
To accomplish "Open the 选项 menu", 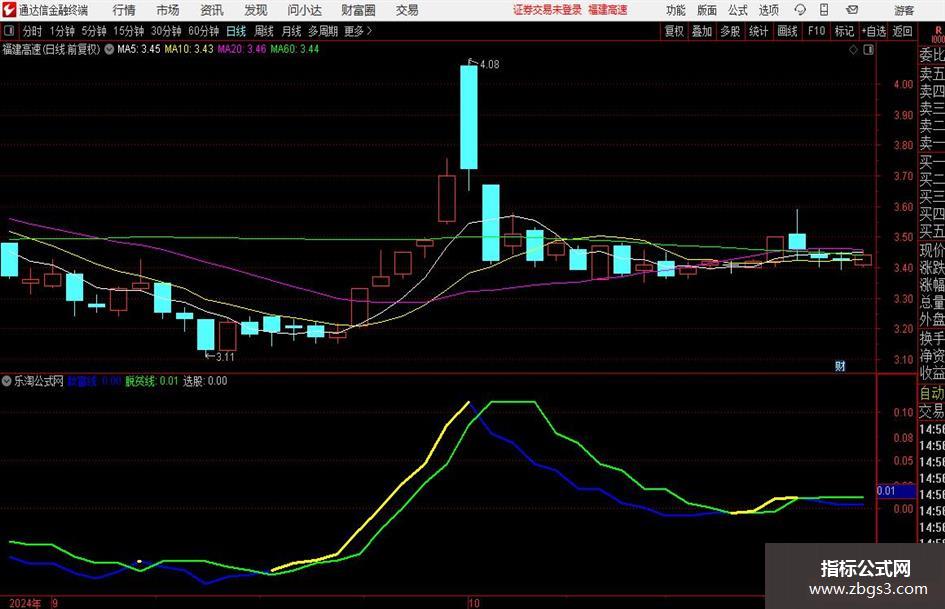I will click(768, 10).
